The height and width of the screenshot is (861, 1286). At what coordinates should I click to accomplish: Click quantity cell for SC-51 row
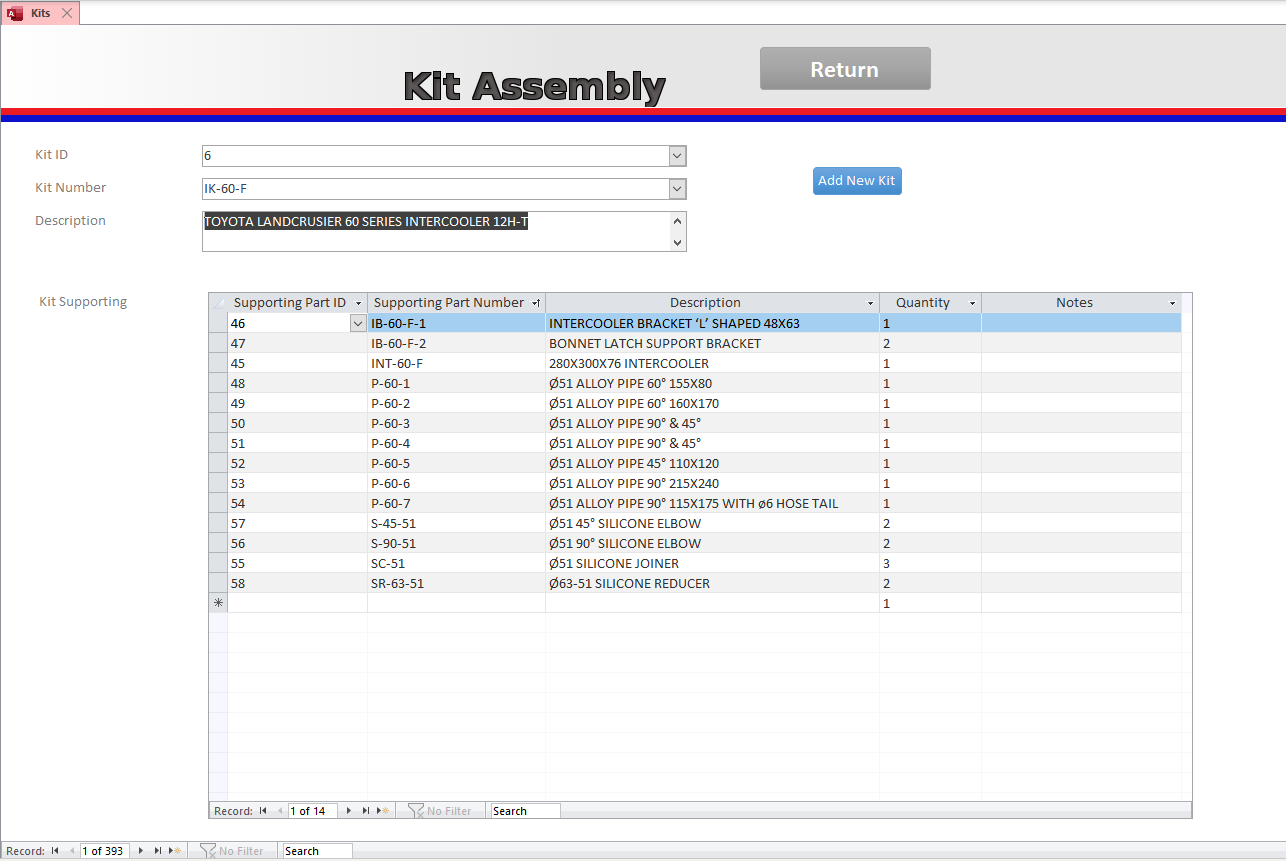[930, 563]
